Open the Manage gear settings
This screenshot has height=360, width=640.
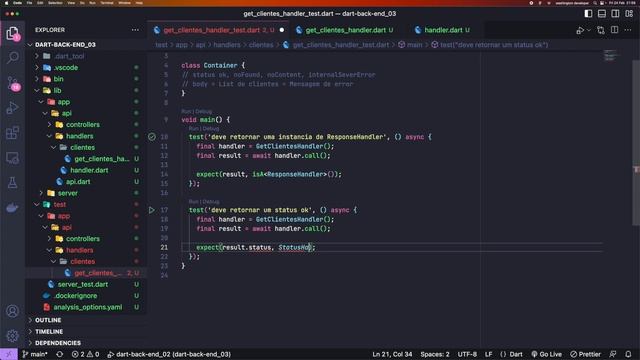pos(13,336)
